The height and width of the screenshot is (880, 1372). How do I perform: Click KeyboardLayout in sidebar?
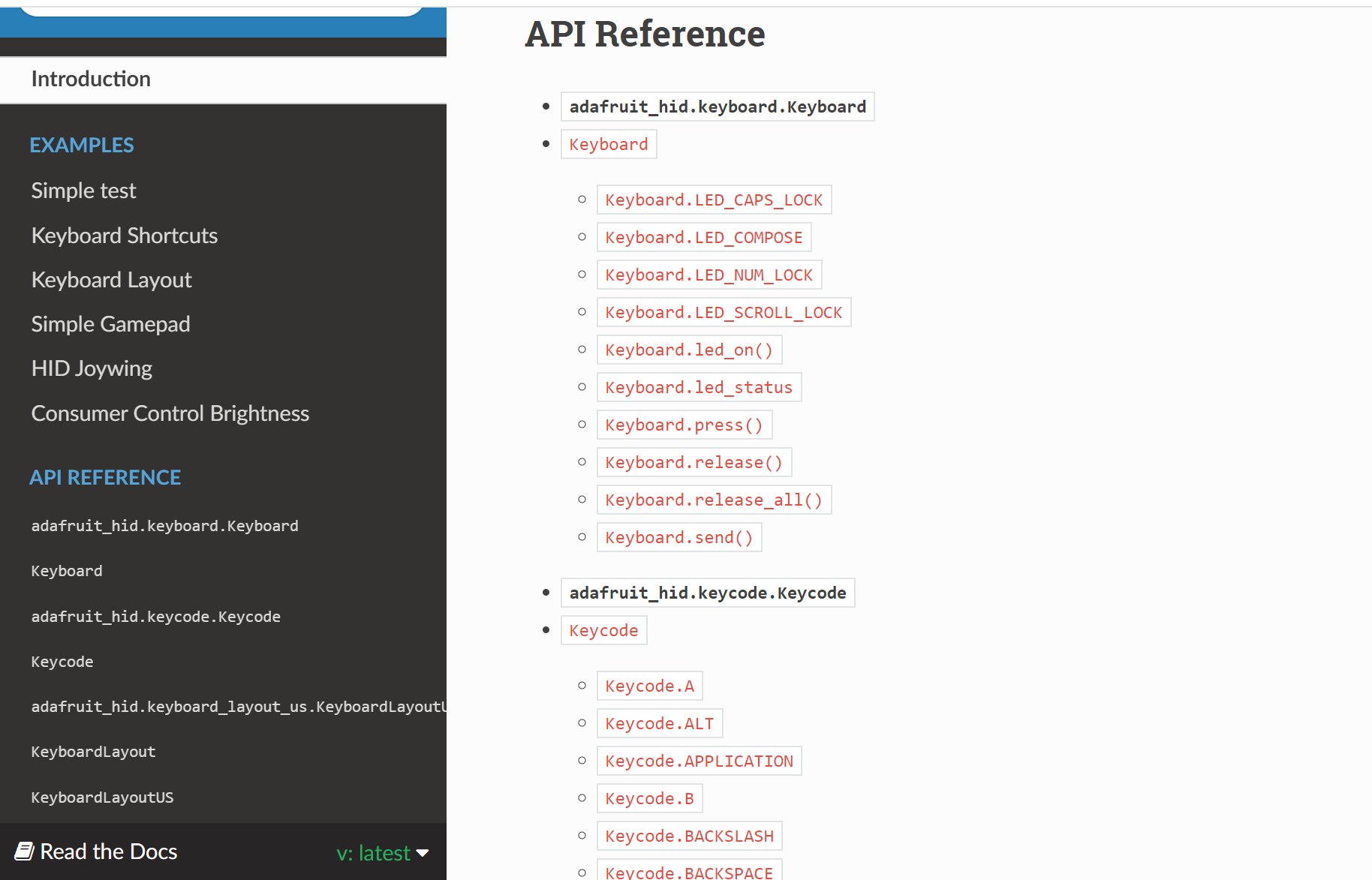pos(93,752)
